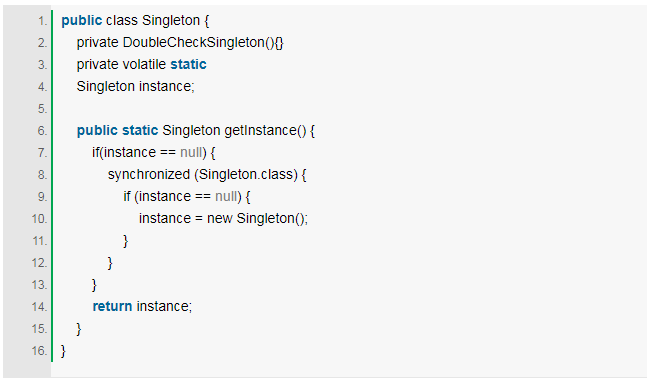Viewport: 651px width, 380px height.
Task: Click the 'public' keyword on line 1
Action: (x=82, y=20)
